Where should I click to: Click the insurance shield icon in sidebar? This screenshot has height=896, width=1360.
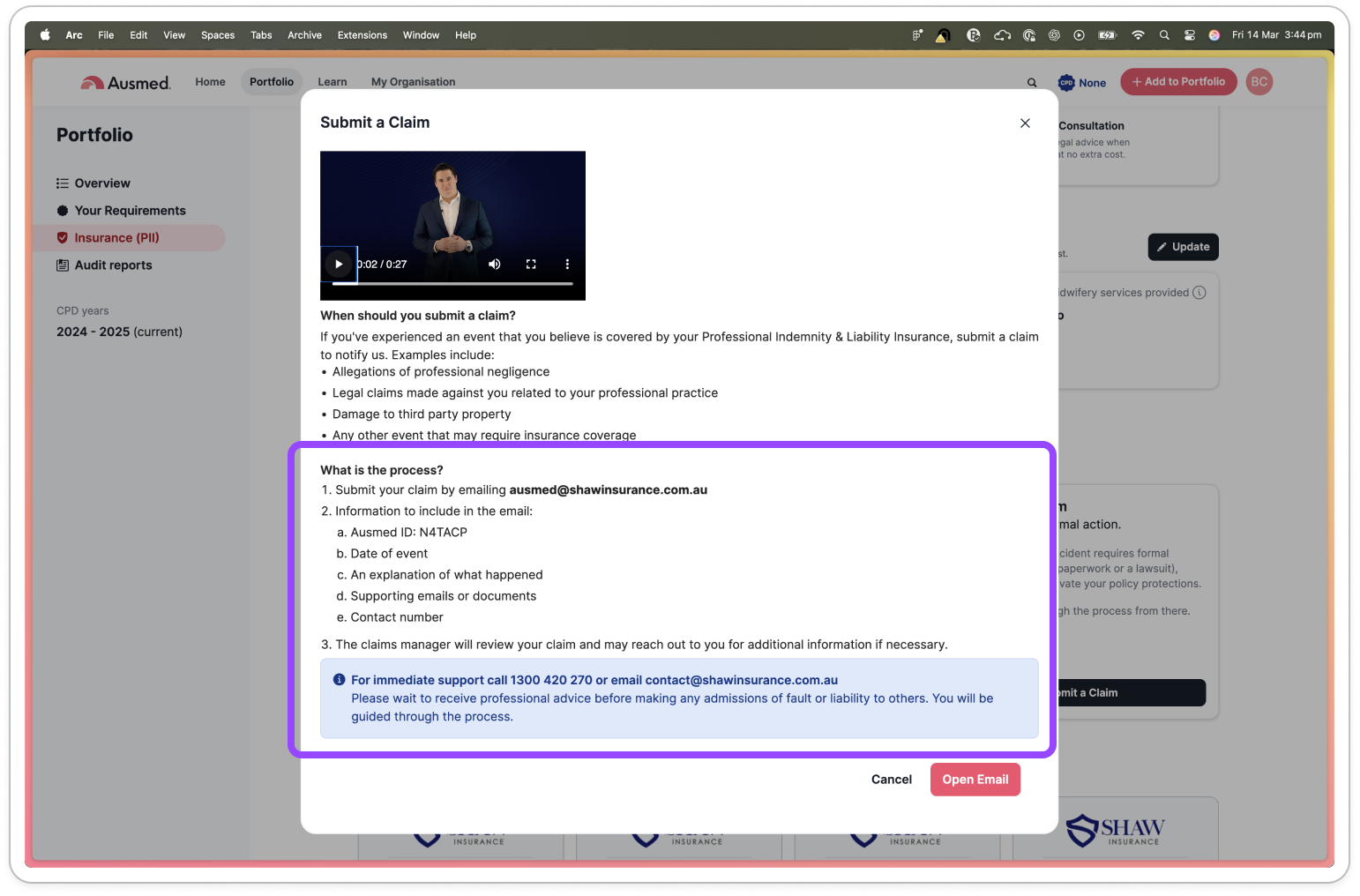coord(63,238)
